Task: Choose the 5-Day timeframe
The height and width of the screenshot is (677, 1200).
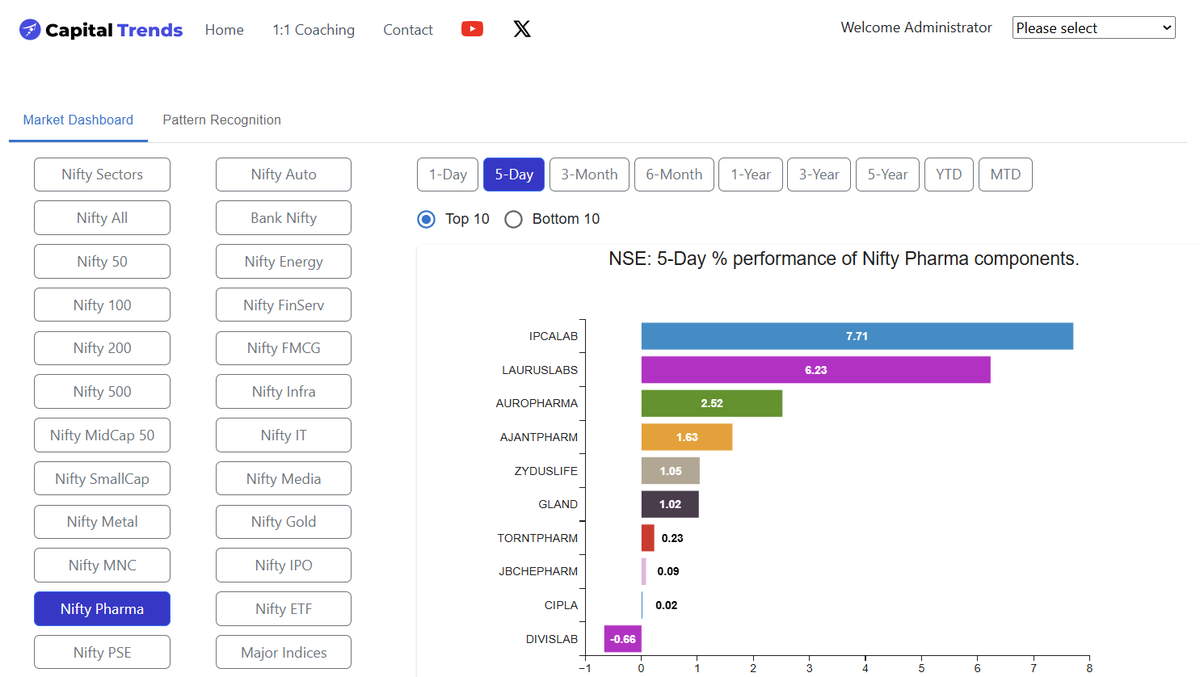Action: click(514, 174)
